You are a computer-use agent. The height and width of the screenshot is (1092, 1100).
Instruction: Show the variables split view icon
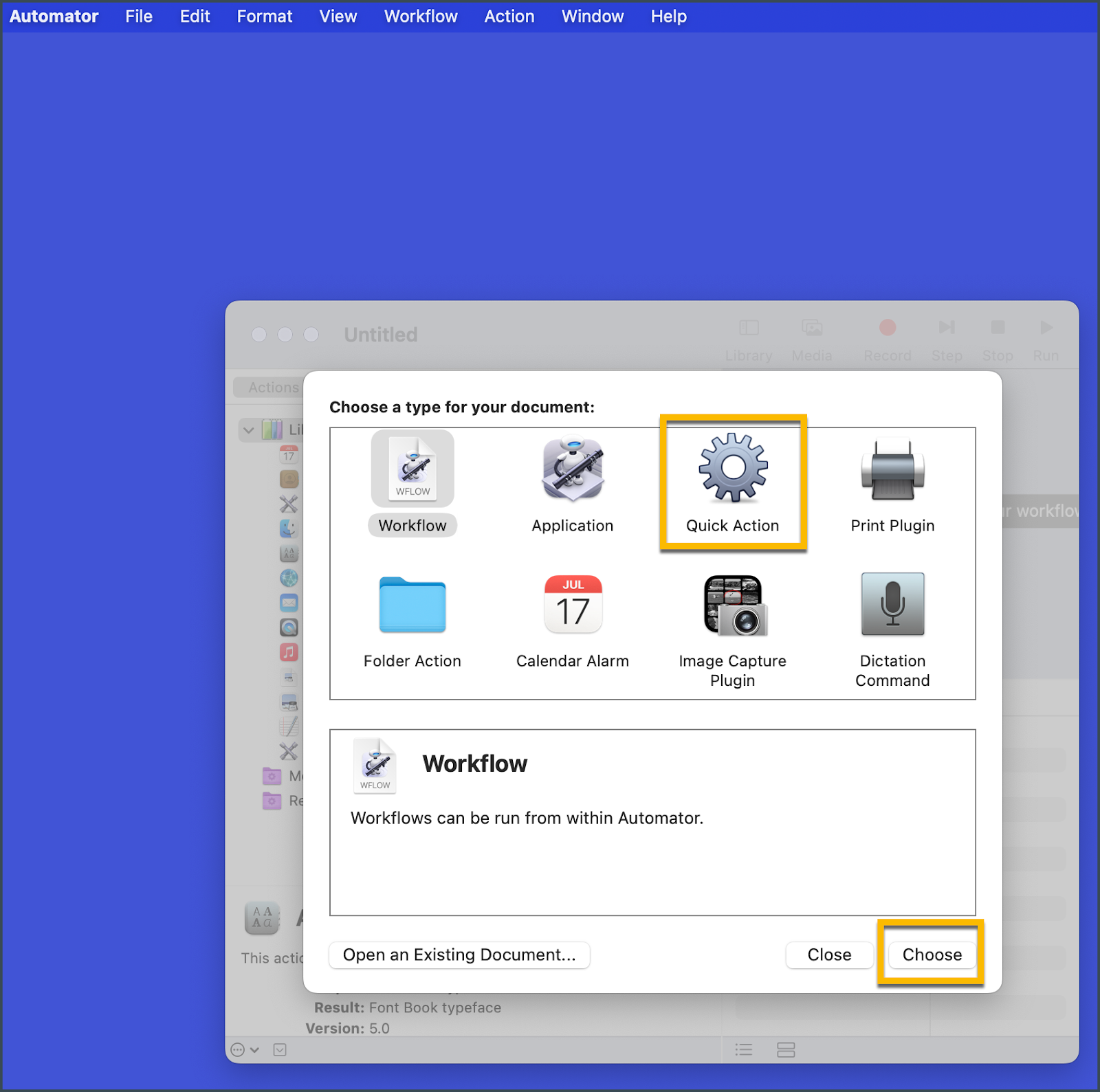pos(786,1049)
